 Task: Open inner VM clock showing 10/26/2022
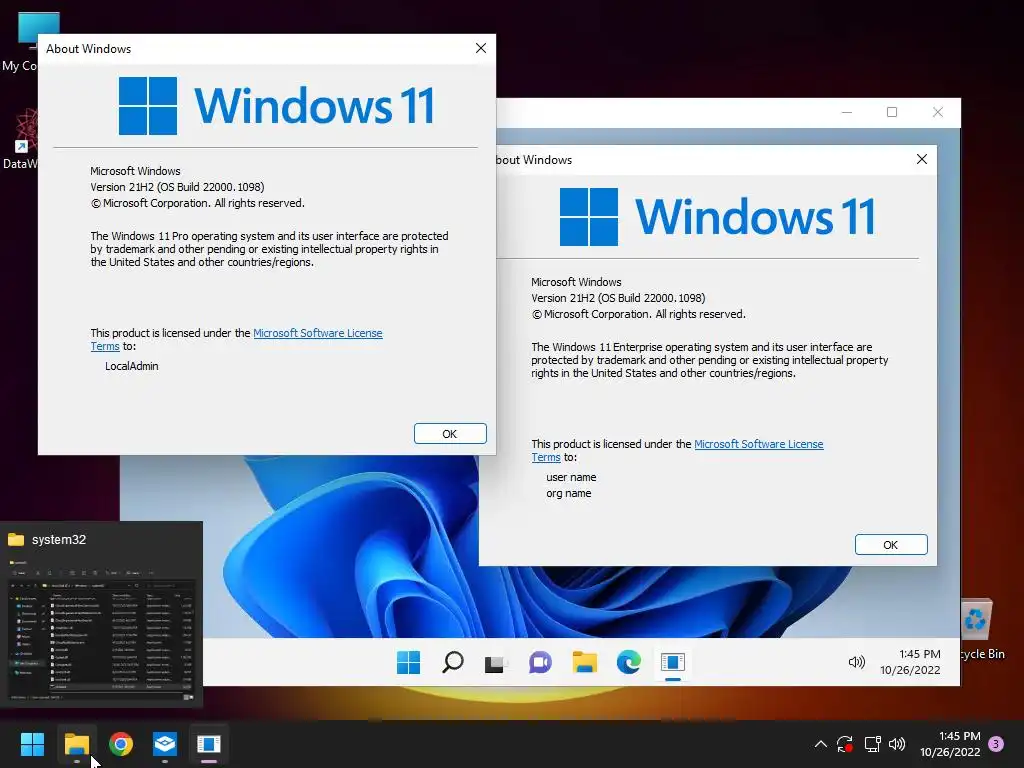(x=910, y=662)
